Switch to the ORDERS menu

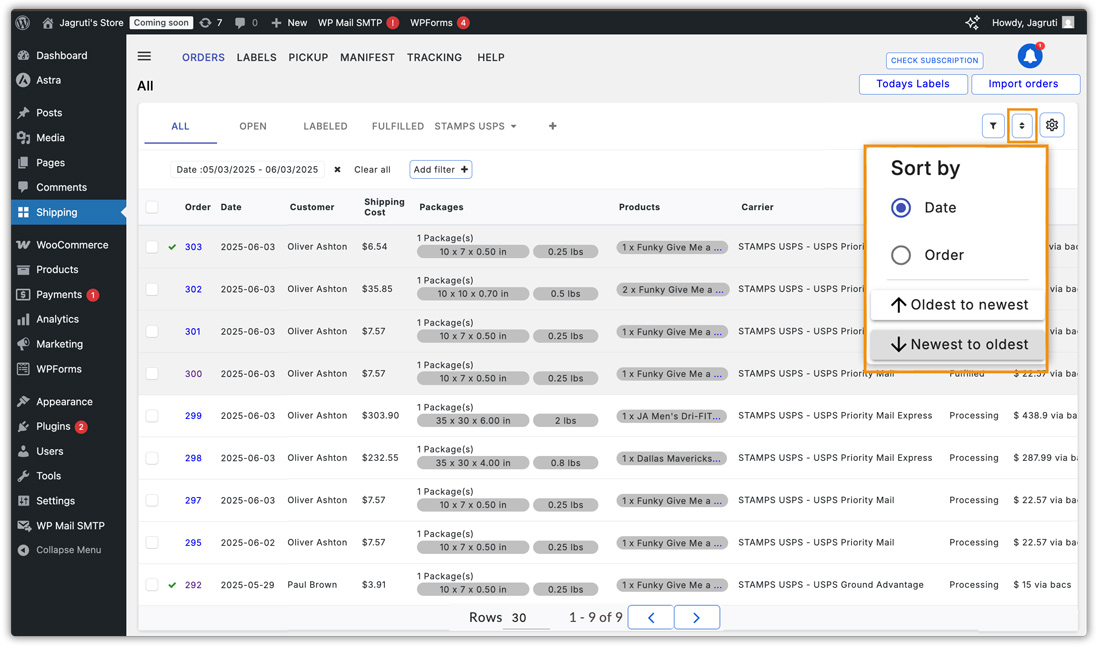pyautogui.click(x=203, y=58)
